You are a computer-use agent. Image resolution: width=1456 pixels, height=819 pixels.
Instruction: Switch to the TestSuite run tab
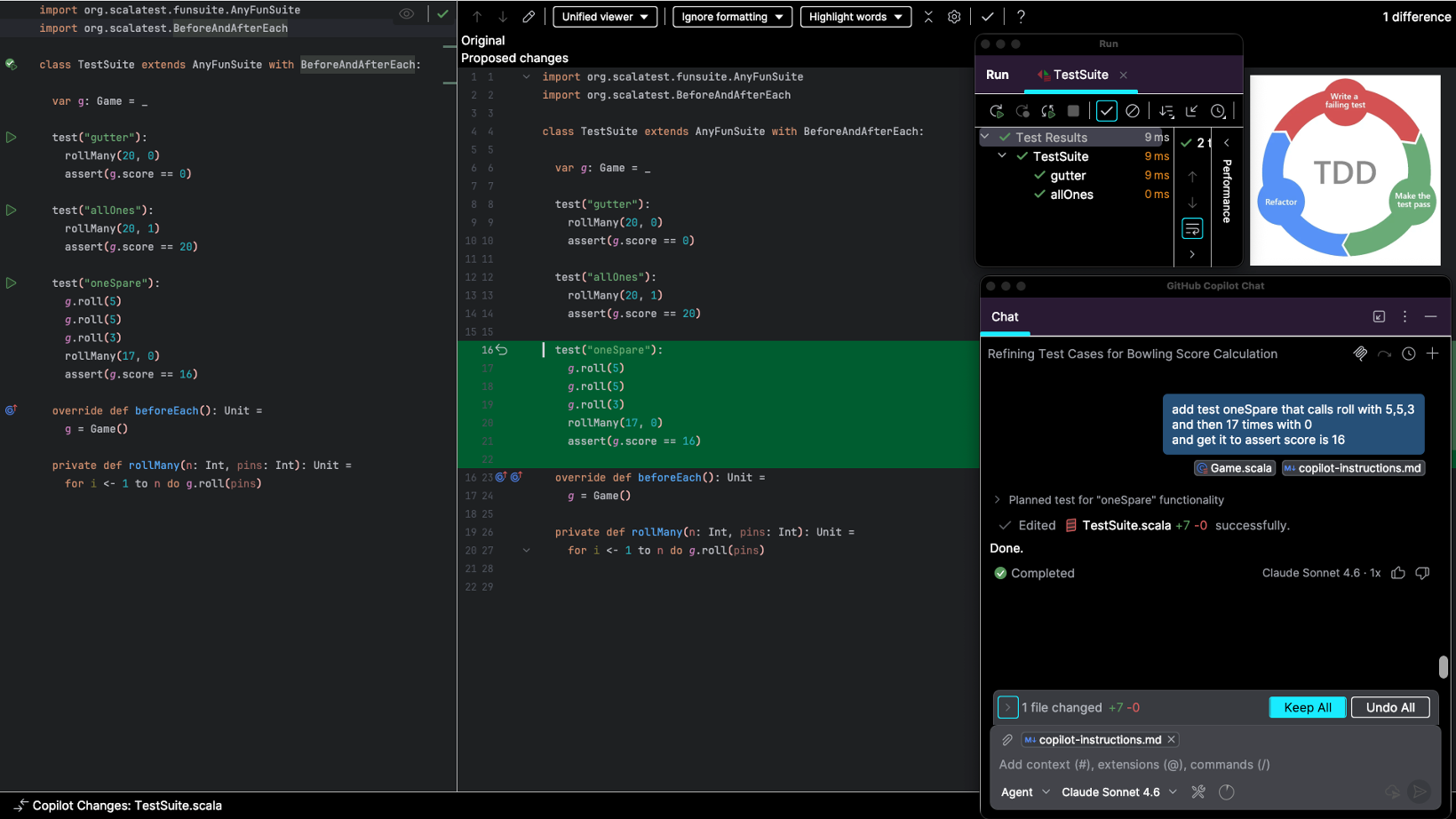1079,75
